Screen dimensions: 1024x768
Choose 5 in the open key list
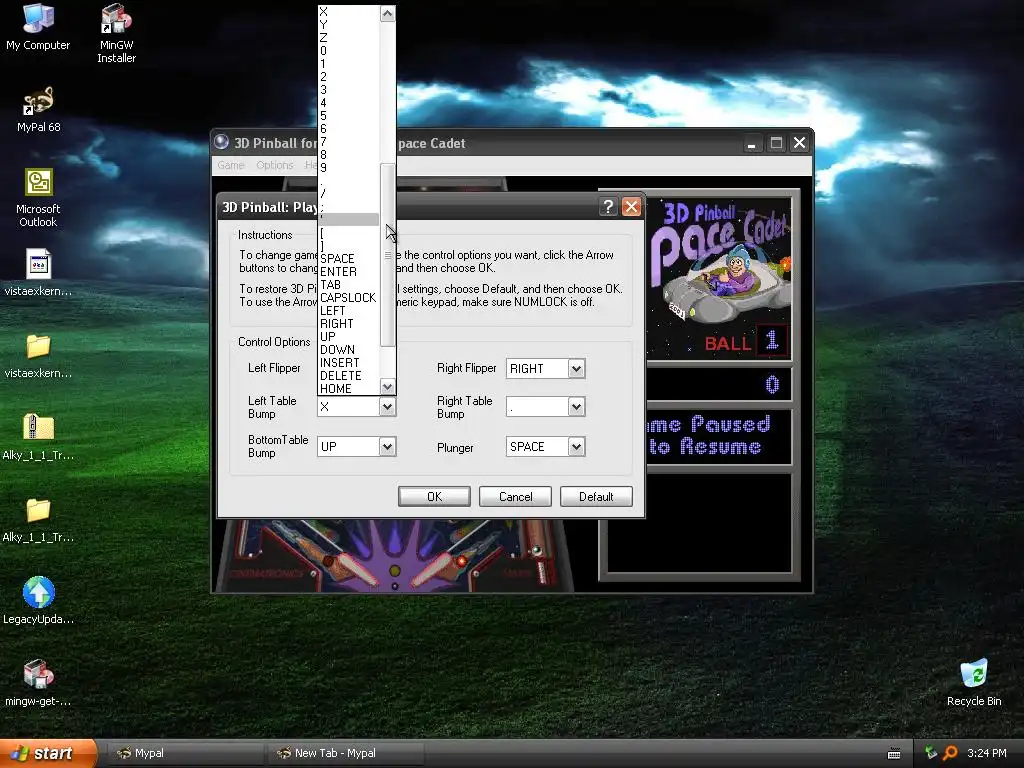[349, 116]
